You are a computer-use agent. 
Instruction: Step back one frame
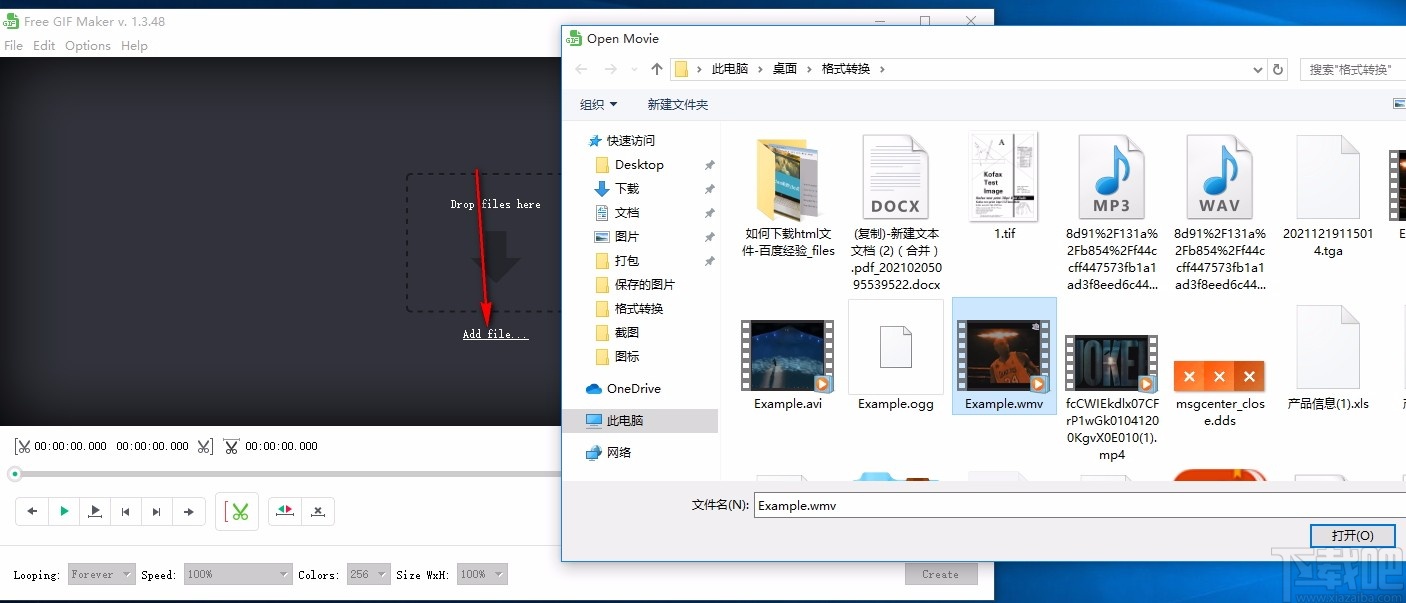click(31, 511)
